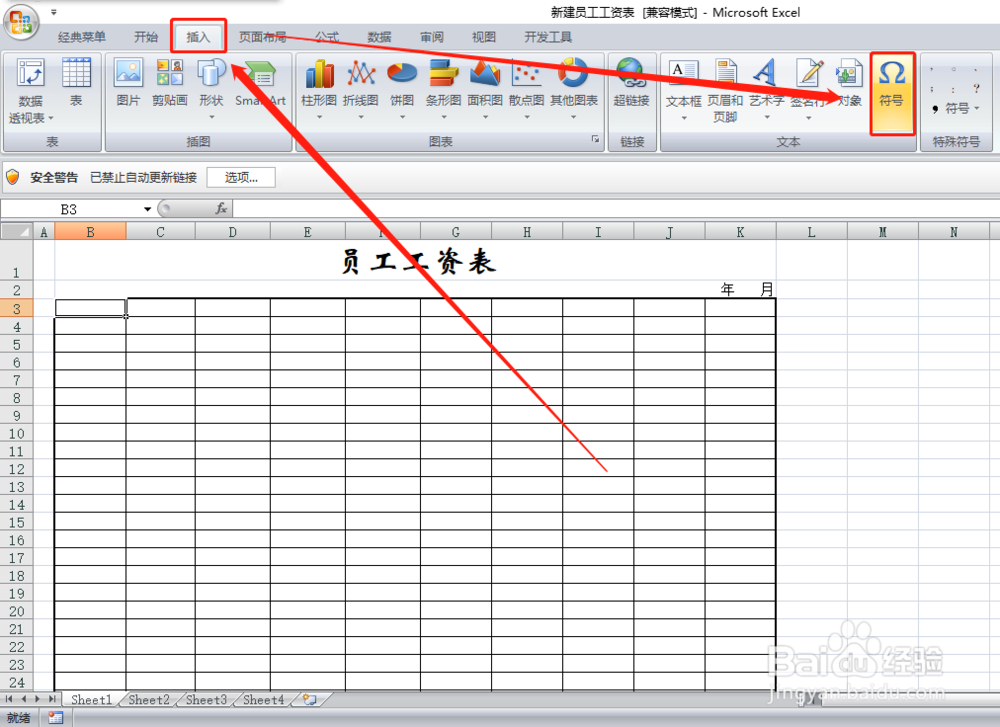Screen dimensions: 1000x727
Task: Click the fx insert function button
Action: tap(221, 209)
